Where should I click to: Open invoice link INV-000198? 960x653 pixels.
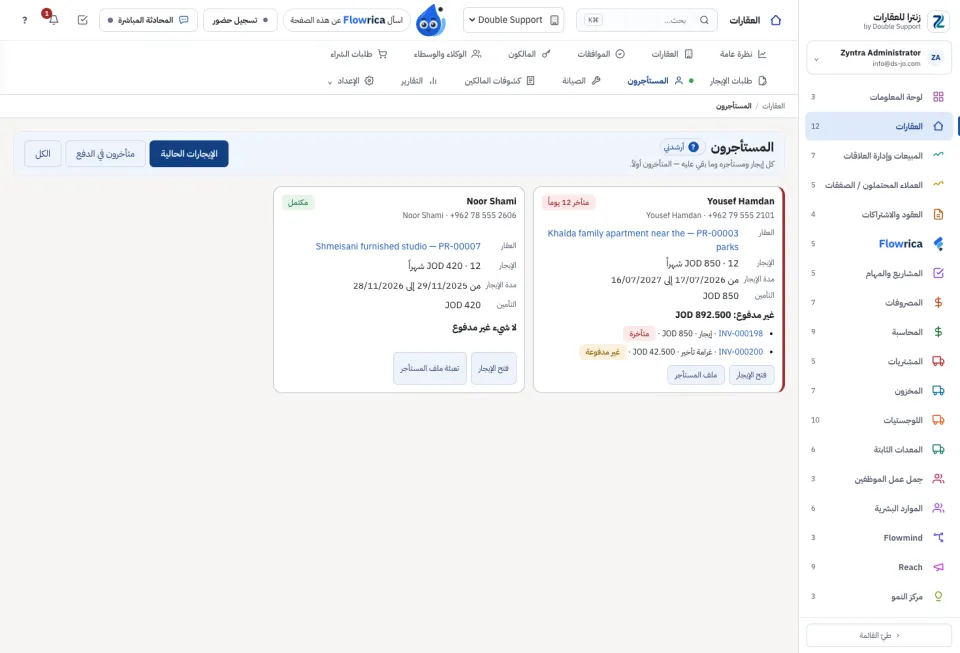[740, 334]
